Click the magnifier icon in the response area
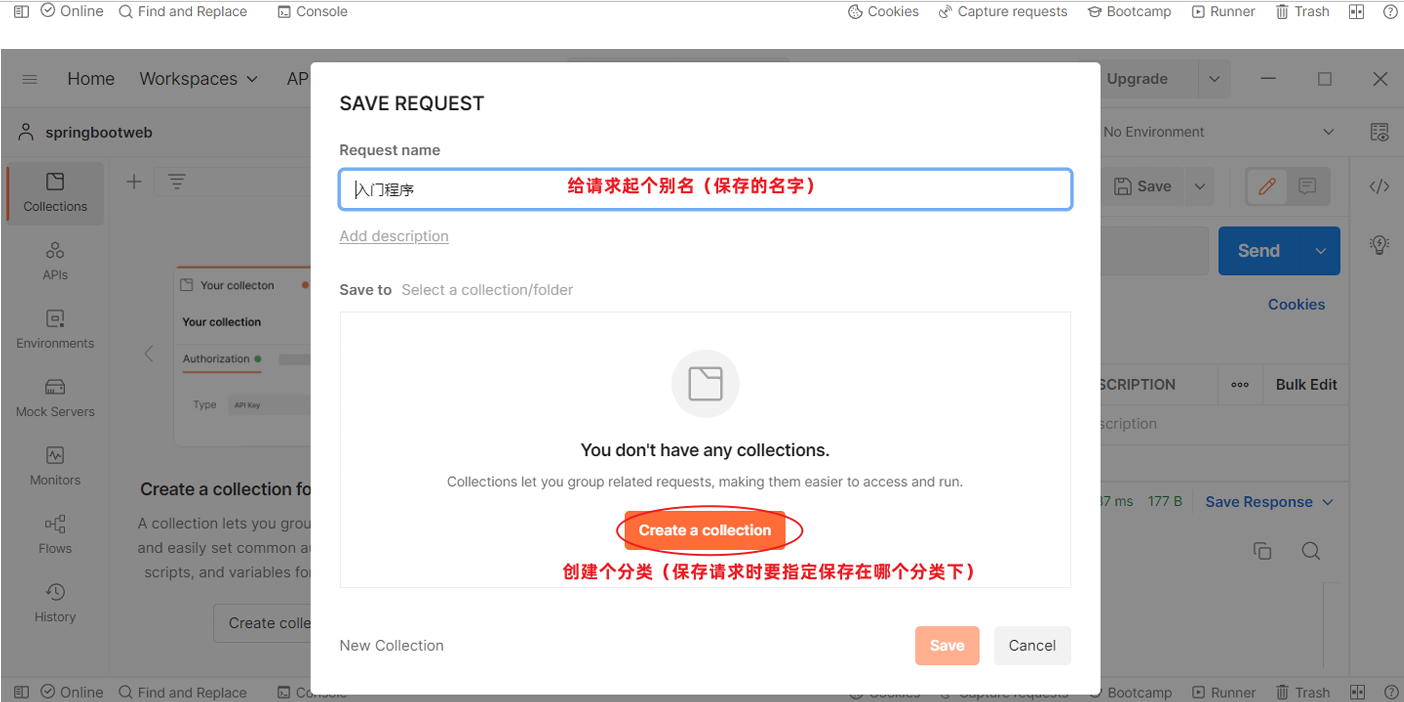Image resolution: width=1404 pixels, height=702 pixels. [1311, 551]
